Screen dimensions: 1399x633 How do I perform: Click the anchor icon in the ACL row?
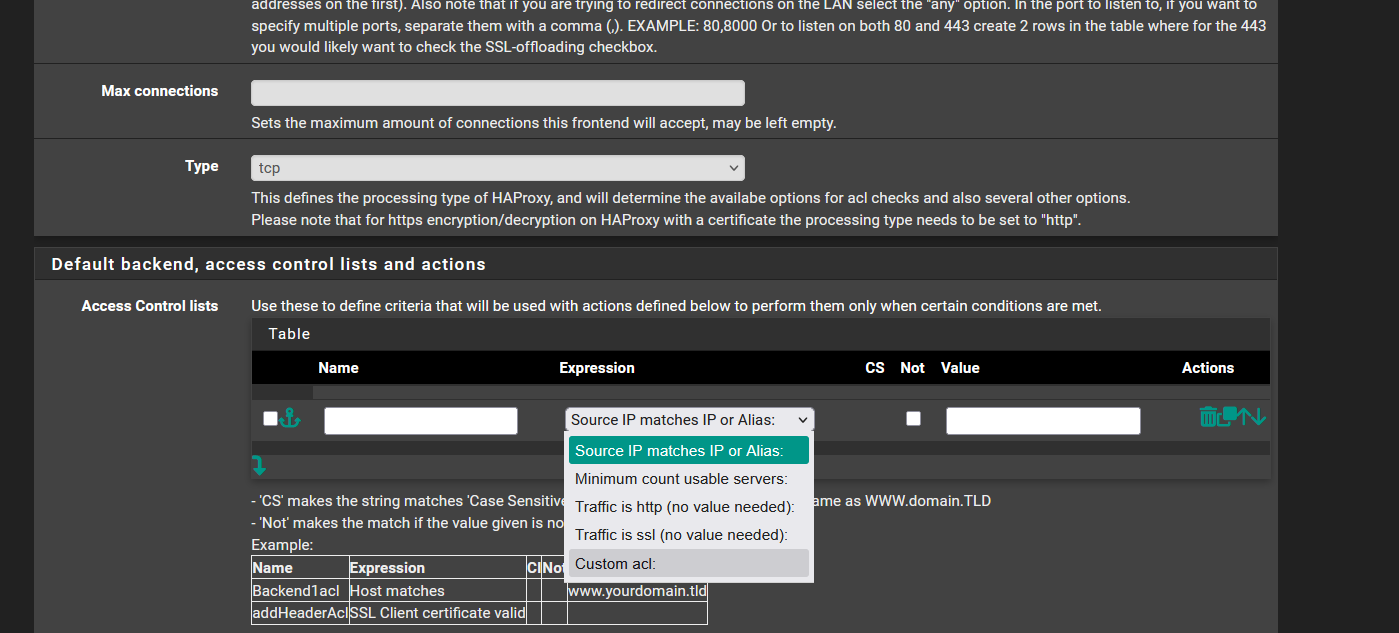coord(290,419)
